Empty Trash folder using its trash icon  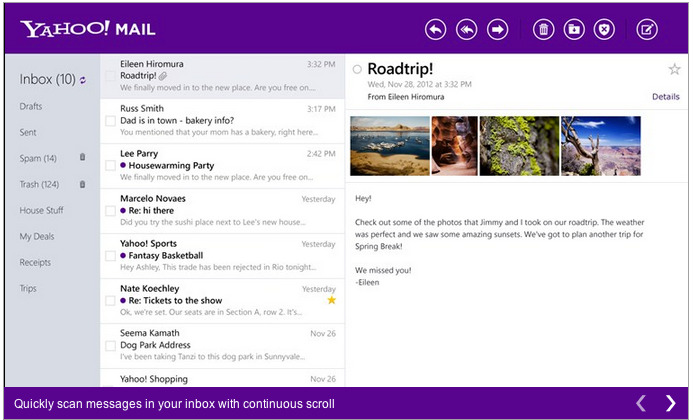click(82, 184)
